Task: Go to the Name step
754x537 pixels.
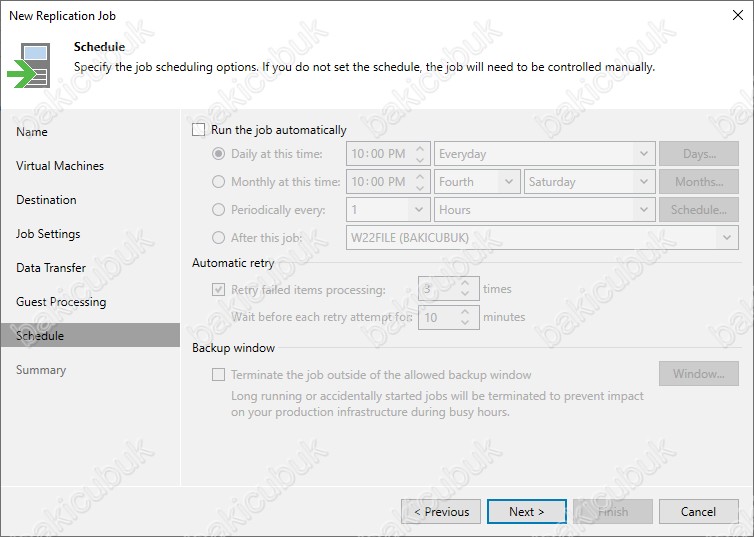Action: (32, 132)
